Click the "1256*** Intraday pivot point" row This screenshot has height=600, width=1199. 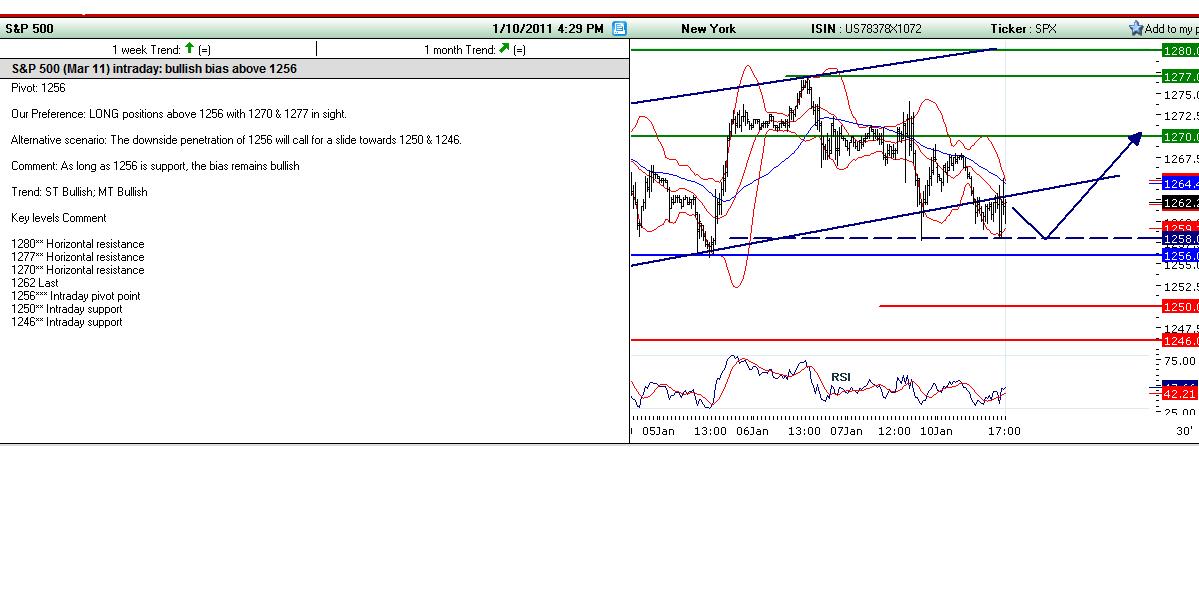tap(76, 296)
